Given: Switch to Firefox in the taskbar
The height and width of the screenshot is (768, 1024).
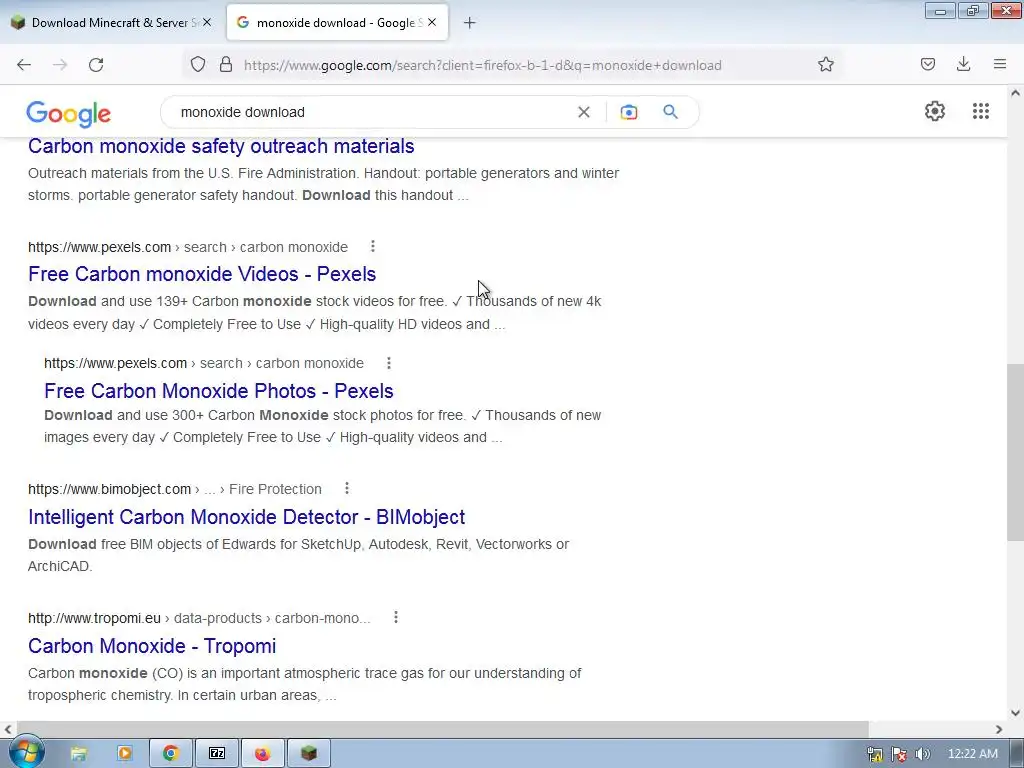Looking at the screenshot, I should pyautogui.click(x=263, y=753).
